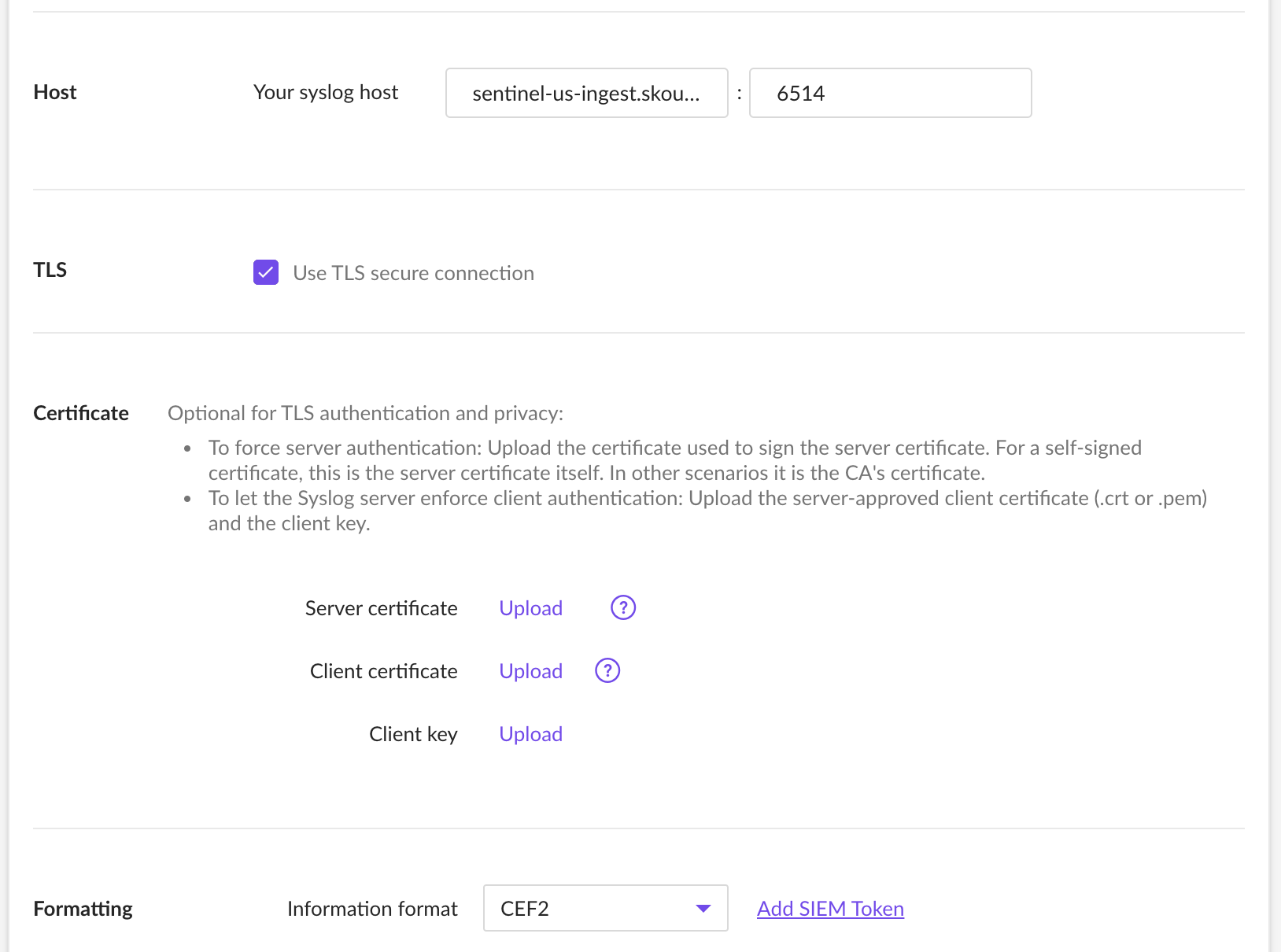
Task: Uncheck Use TLS secure connection checkbox
Action: [x=266, y=272]
